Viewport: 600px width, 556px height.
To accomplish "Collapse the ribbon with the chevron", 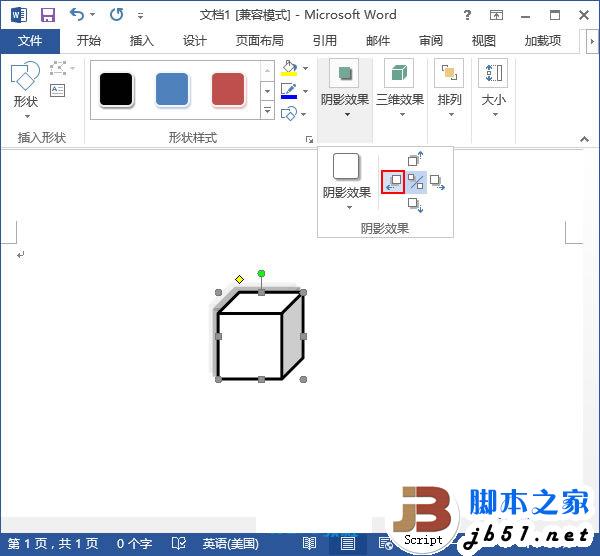I will [x=584, y=139].
